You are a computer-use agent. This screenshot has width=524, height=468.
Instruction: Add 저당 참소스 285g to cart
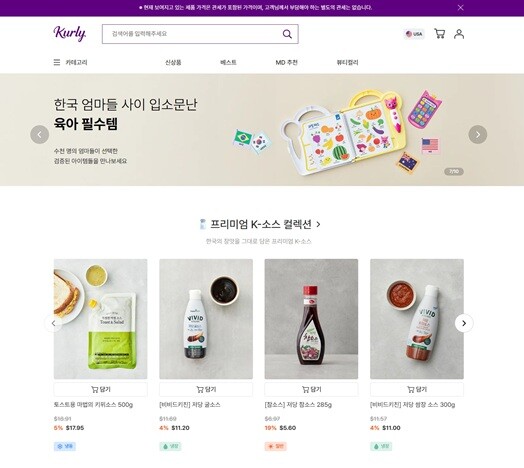click(x=311, y=389)
